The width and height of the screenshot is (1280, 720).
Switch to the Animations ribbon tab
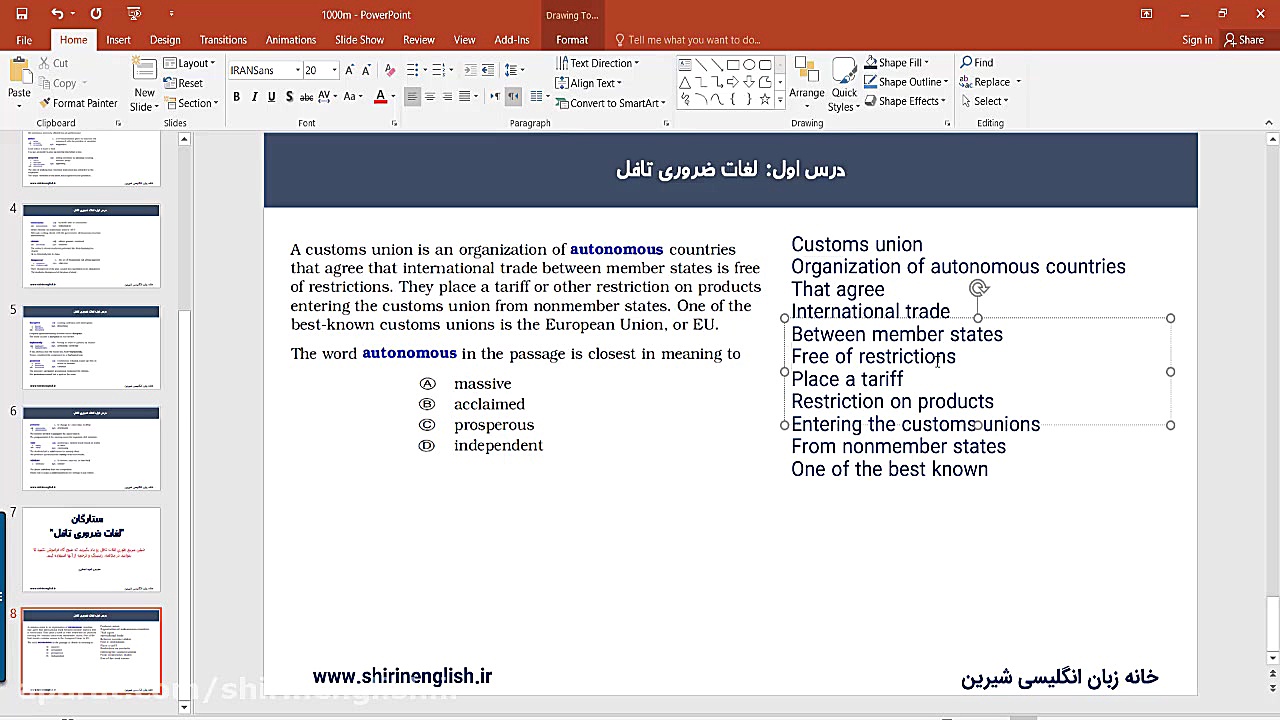(291, 40)
